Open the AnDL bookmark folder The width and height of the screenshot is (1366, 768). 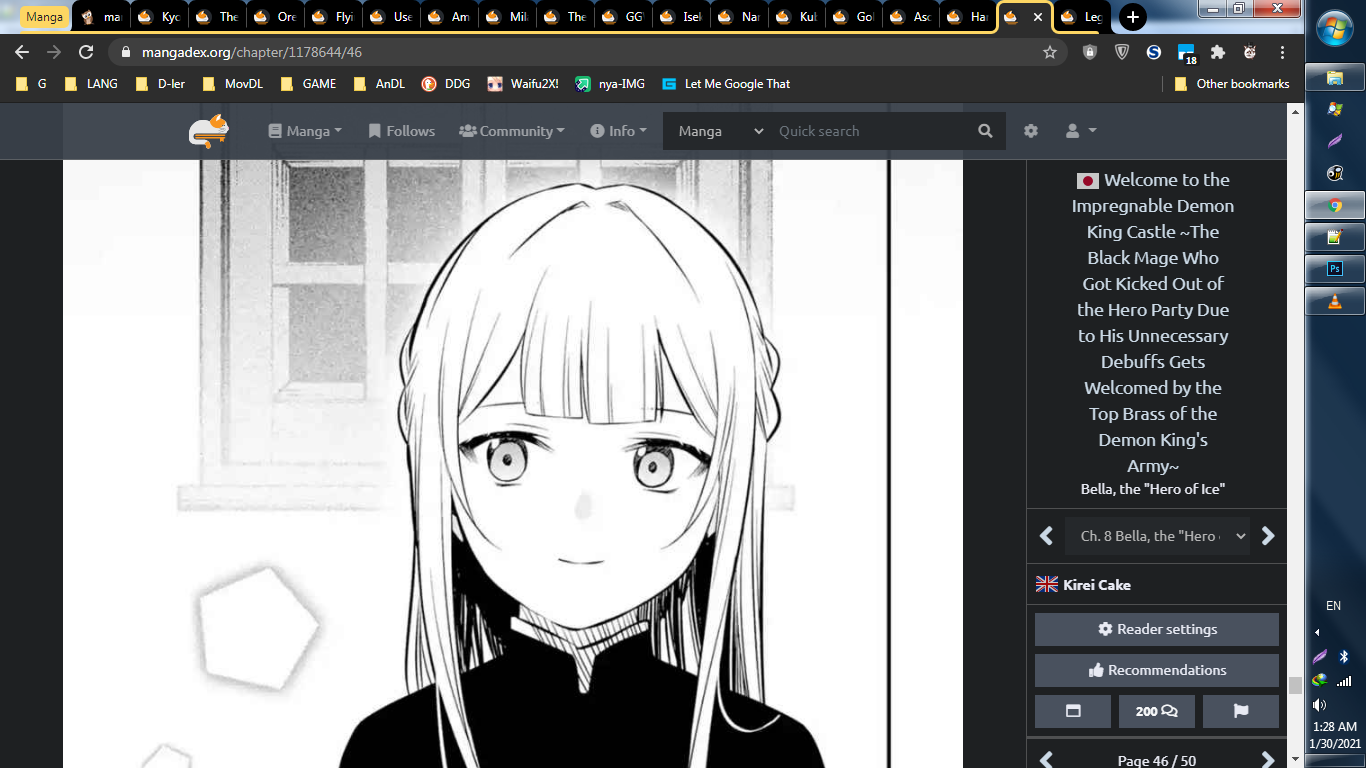(x=380, y=84)
